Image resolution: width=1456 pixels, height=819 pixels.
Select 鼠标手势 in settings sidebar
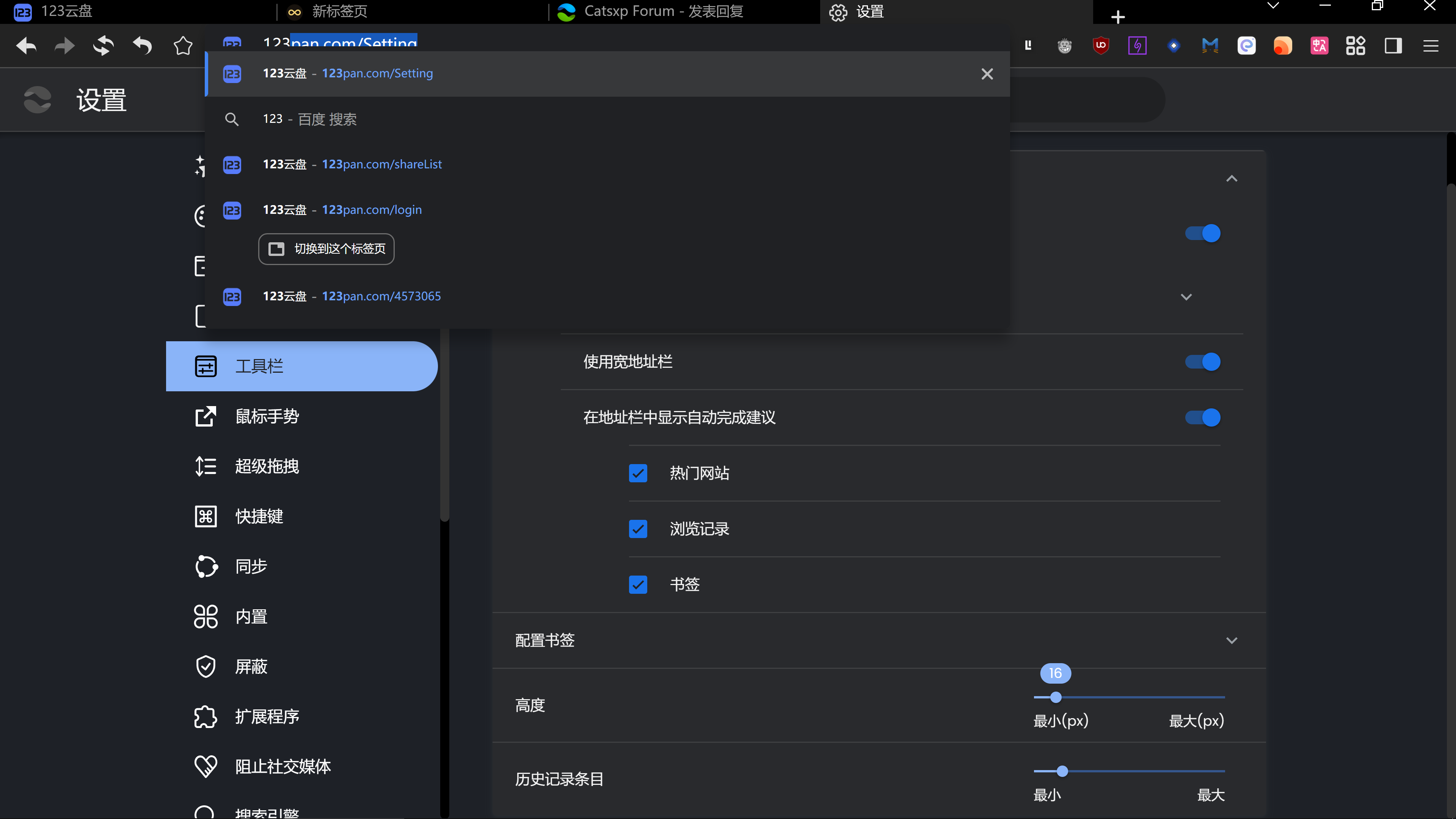pyautogui.click(x=267, y=417)
